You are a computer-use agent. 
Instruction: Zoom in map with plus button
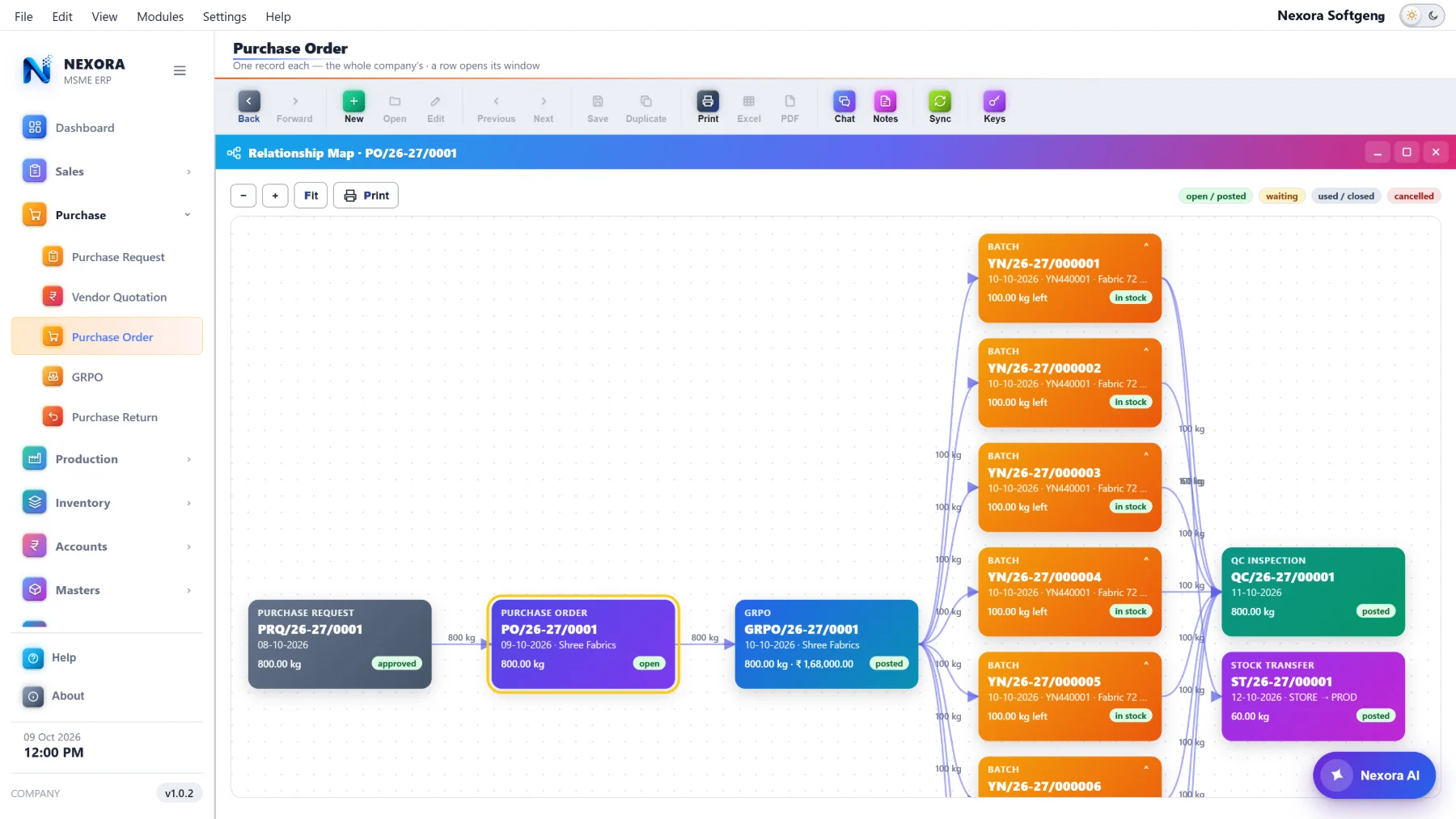[275, 196]
